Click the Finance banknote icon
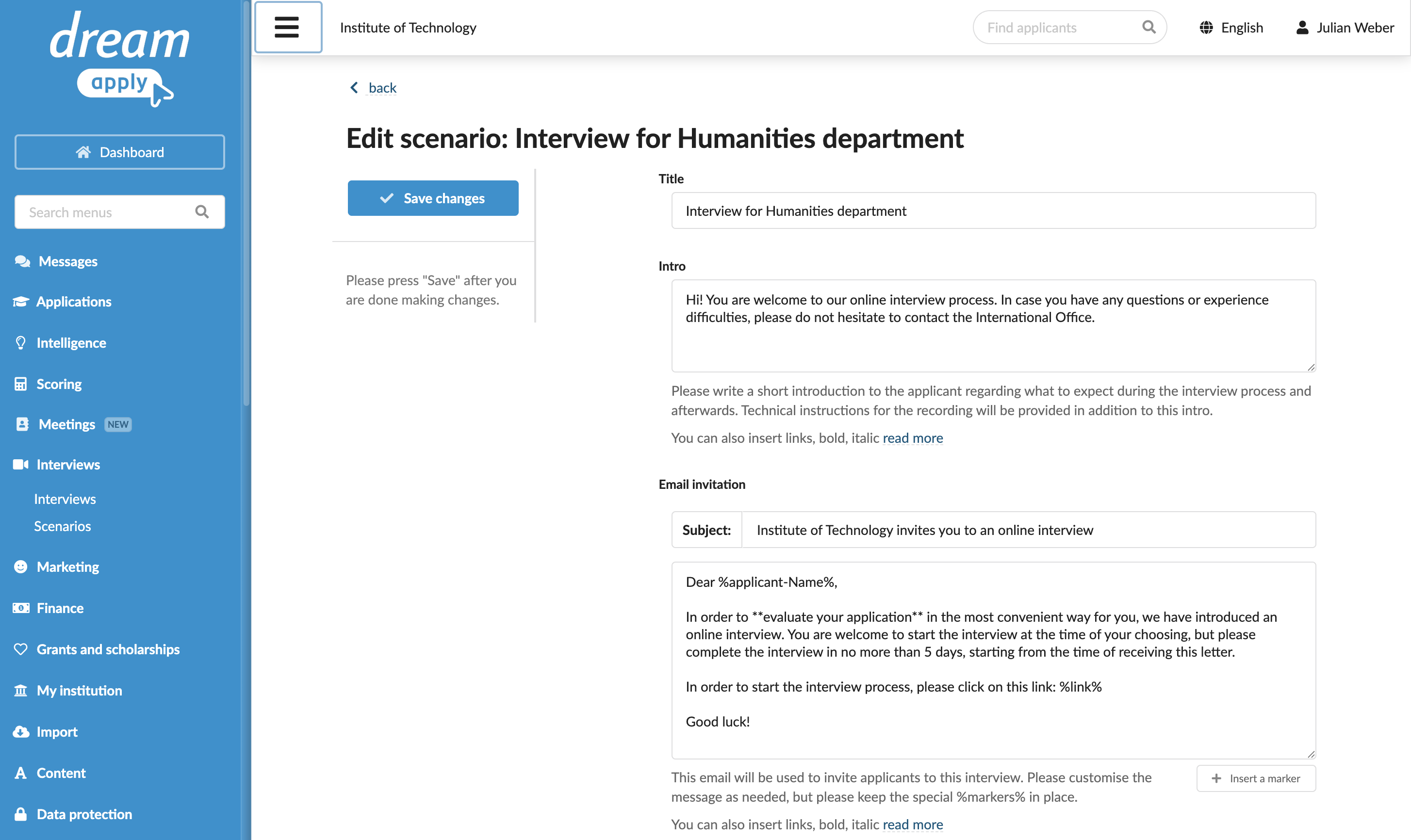Screen dimensions: 1411x840 (x=21, y=608)
